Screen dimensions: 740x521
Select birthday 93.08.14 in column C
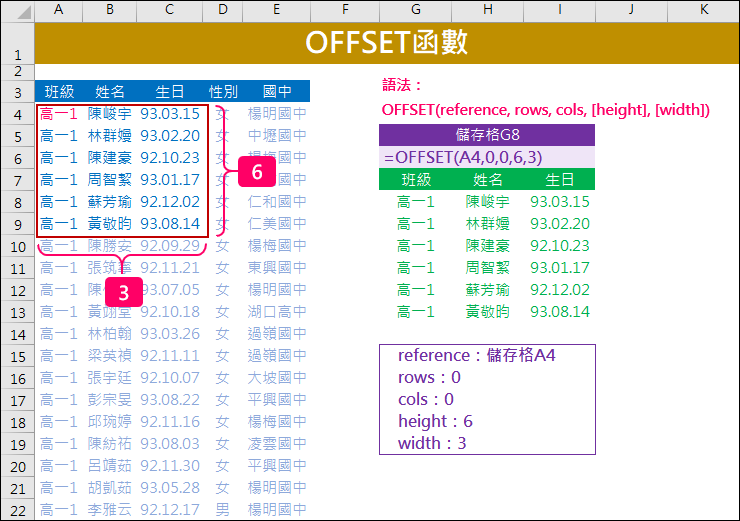[x=170, y=224]
